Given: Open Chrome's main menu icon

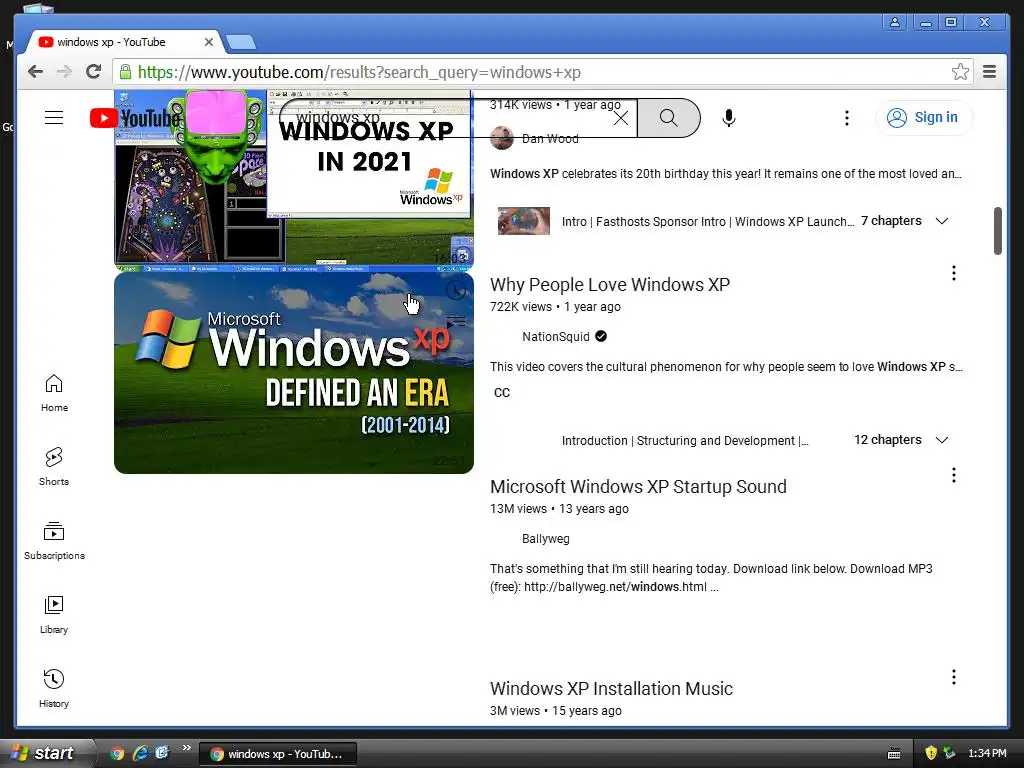Looking at the screenshot, I should (989, 72).
